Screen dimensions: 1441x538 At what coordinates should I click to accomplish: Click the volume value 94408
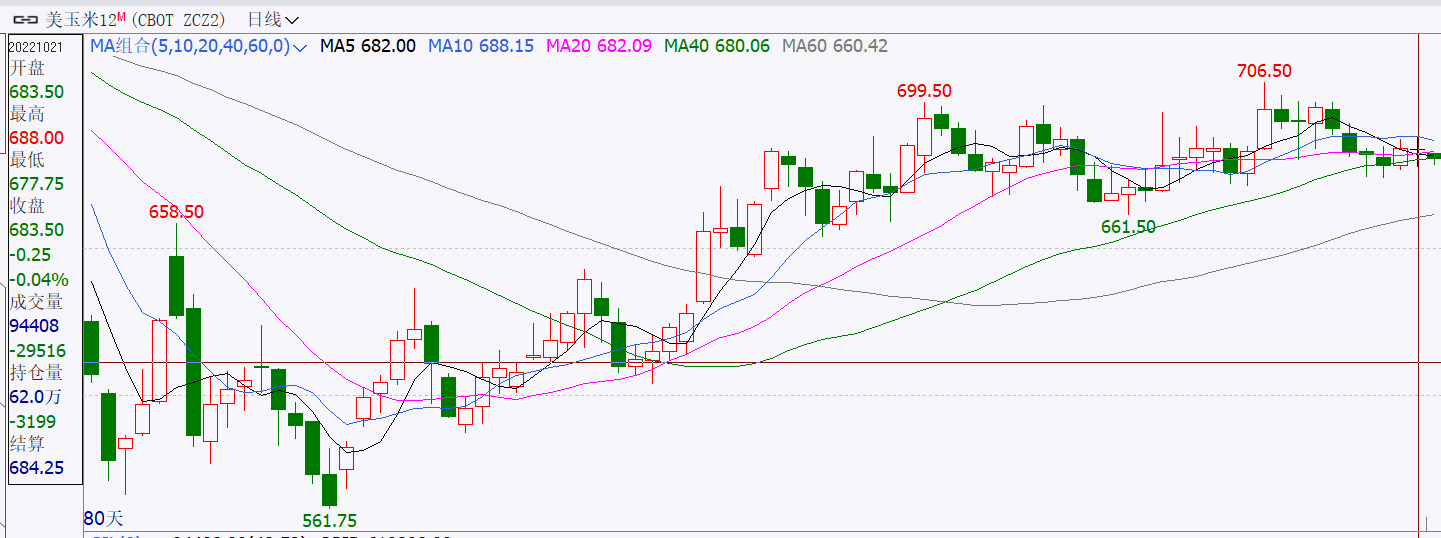pyautogui.click(x=34, y=325)
